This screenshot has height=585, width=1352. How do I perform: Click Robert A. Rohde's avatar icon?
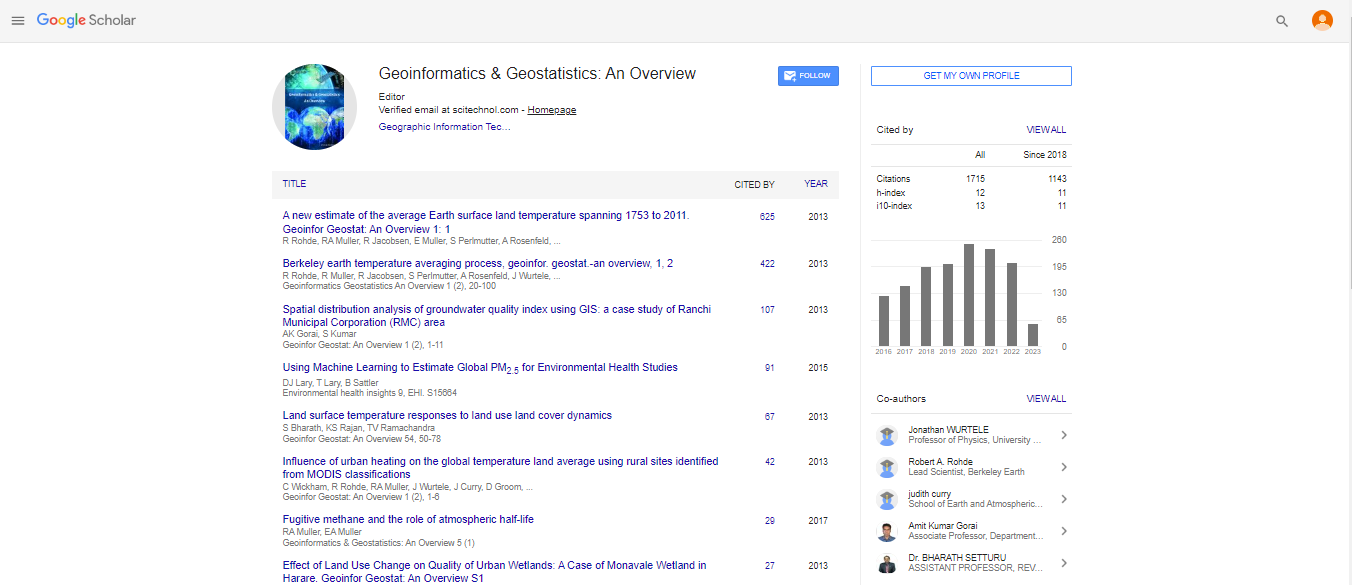[x=887, y=467]
